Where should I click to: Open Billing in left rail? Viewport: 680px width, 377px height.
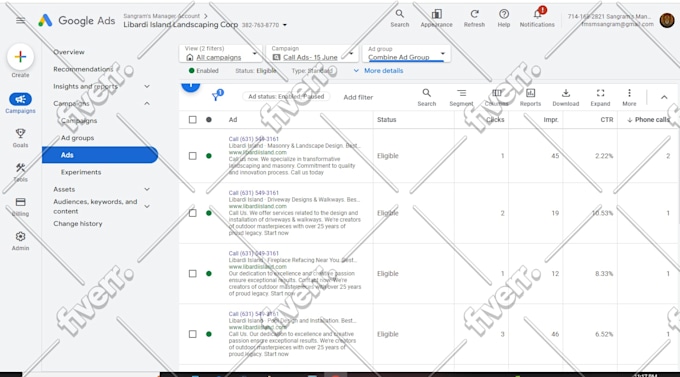tap(20, 207)
